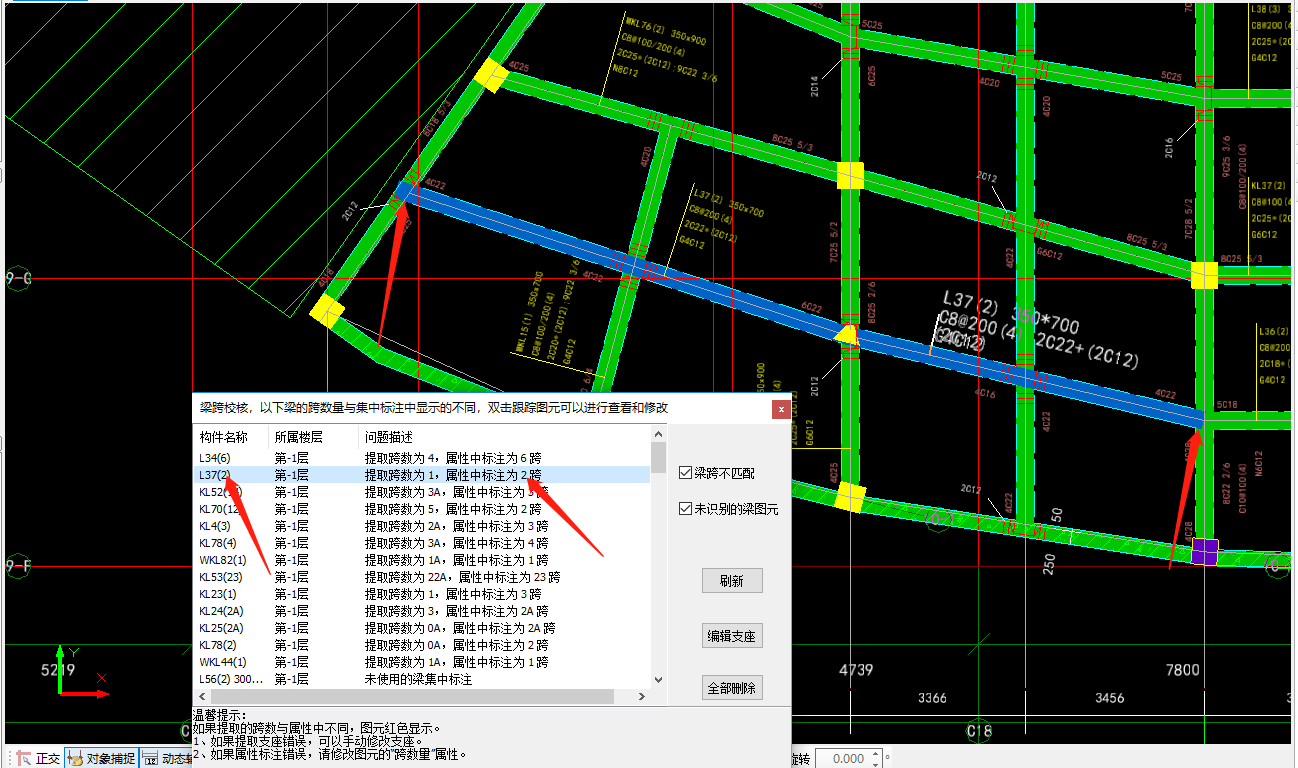Click the list's horizontal scroll left arrow

tap(201, 696)
